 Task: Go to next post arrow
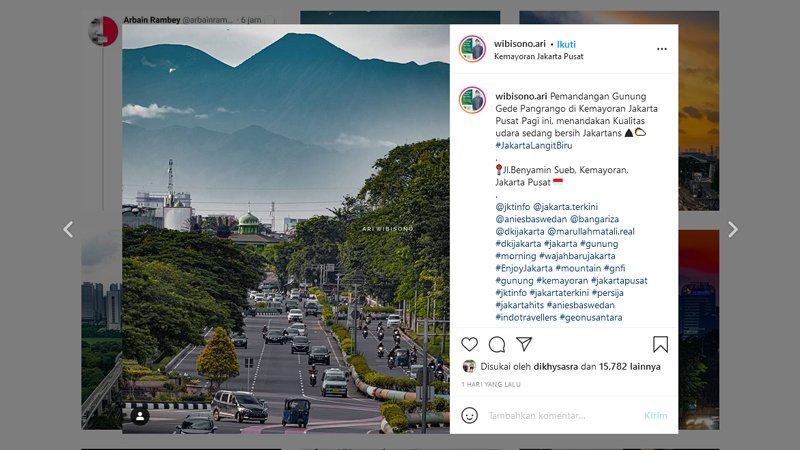click(x=732, y=229)
